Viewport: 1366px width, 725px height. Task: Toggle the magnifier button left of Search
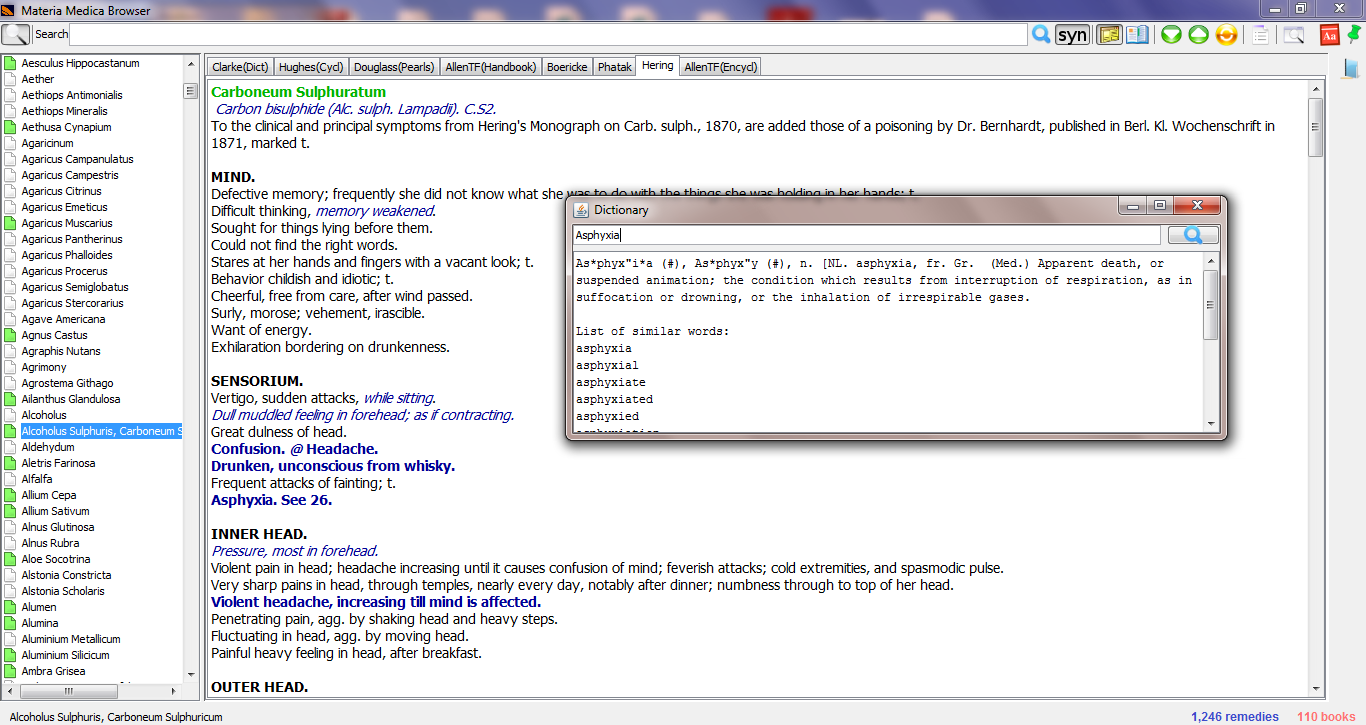pos(16,34)
